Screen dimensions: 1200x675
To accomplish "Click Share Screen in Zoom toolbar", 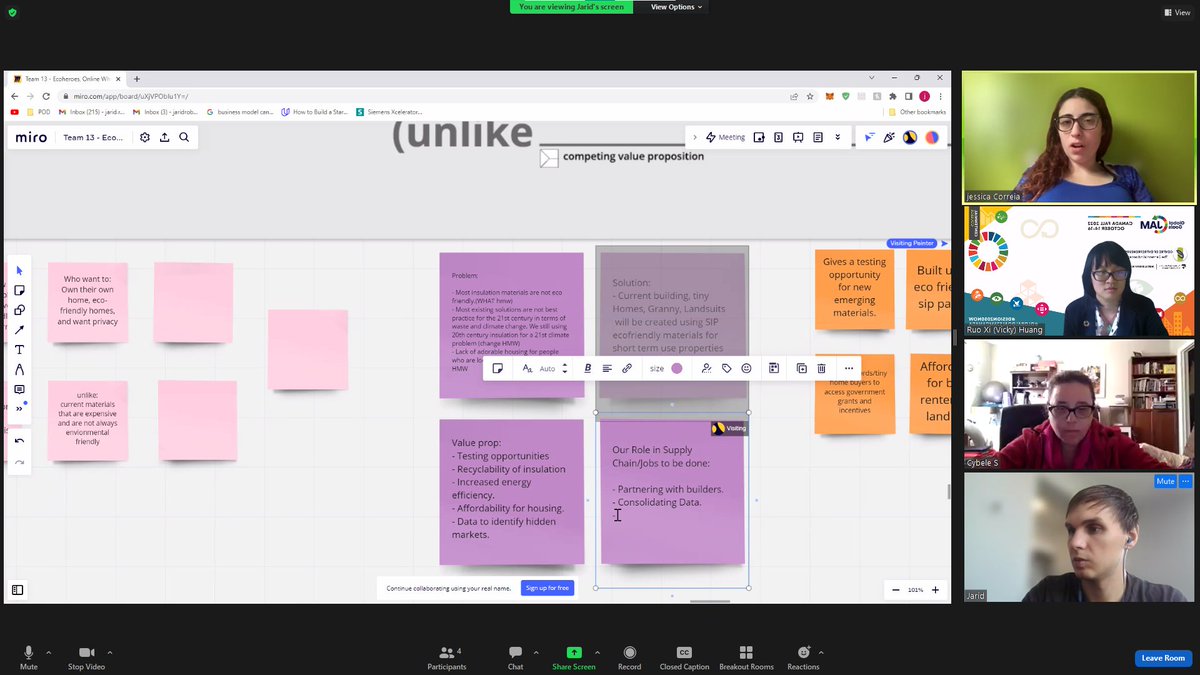I will click(574, 658).
